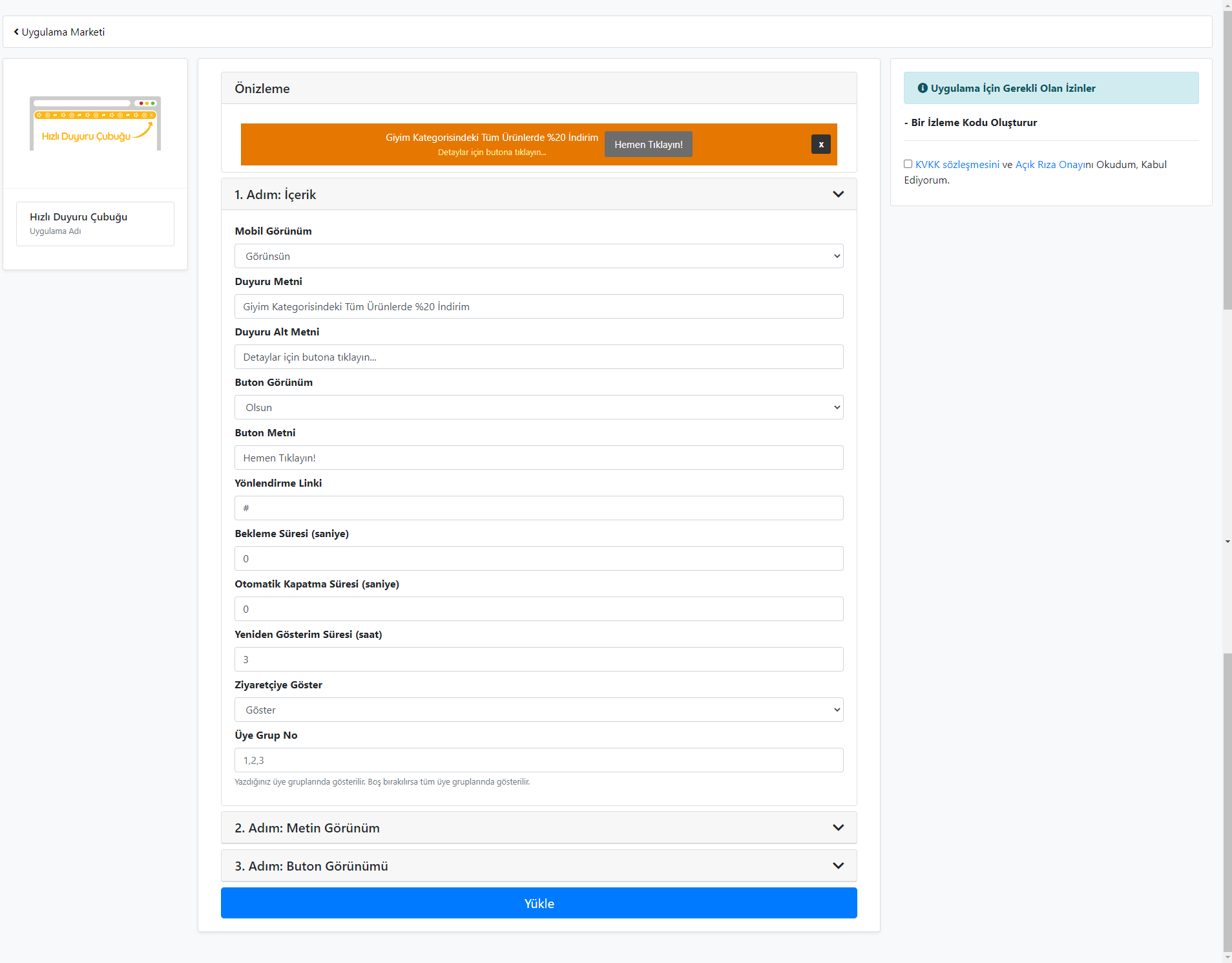Click the scrollbar up arrow at the top
The width and height of the screenshot is (1232, 963).
pos(1227,5)
